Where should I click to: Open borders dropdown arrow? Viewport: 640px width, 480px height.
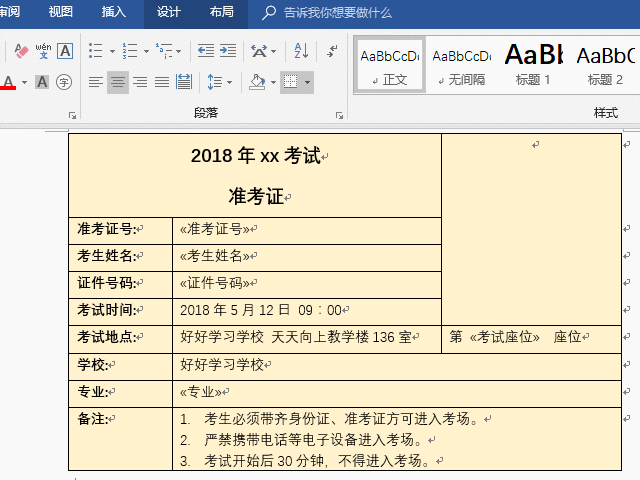(x=307, y=82)
